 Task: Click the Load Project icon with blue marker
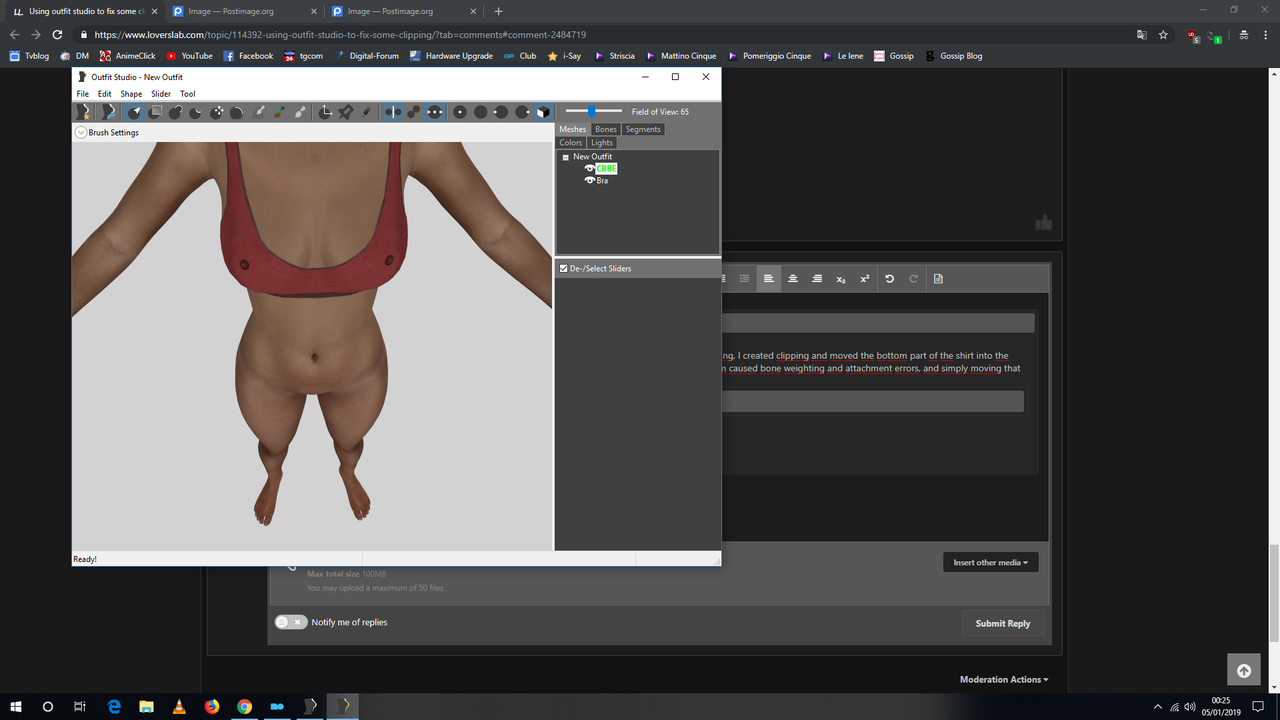click(109, 112)
